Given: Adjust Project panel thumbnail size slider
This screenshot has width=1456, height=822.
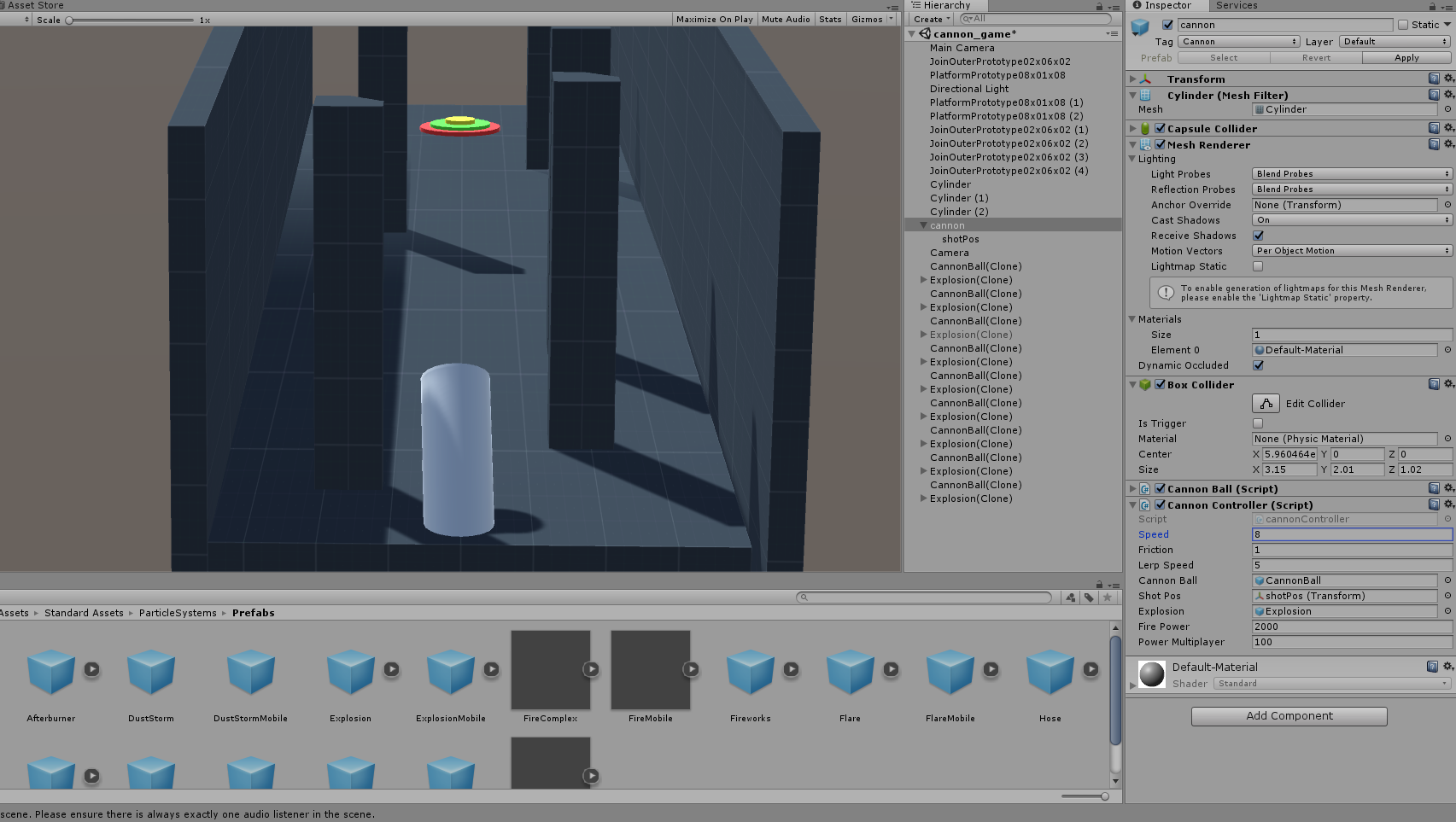Looking at the screenshot, I should pos(1085,796).
